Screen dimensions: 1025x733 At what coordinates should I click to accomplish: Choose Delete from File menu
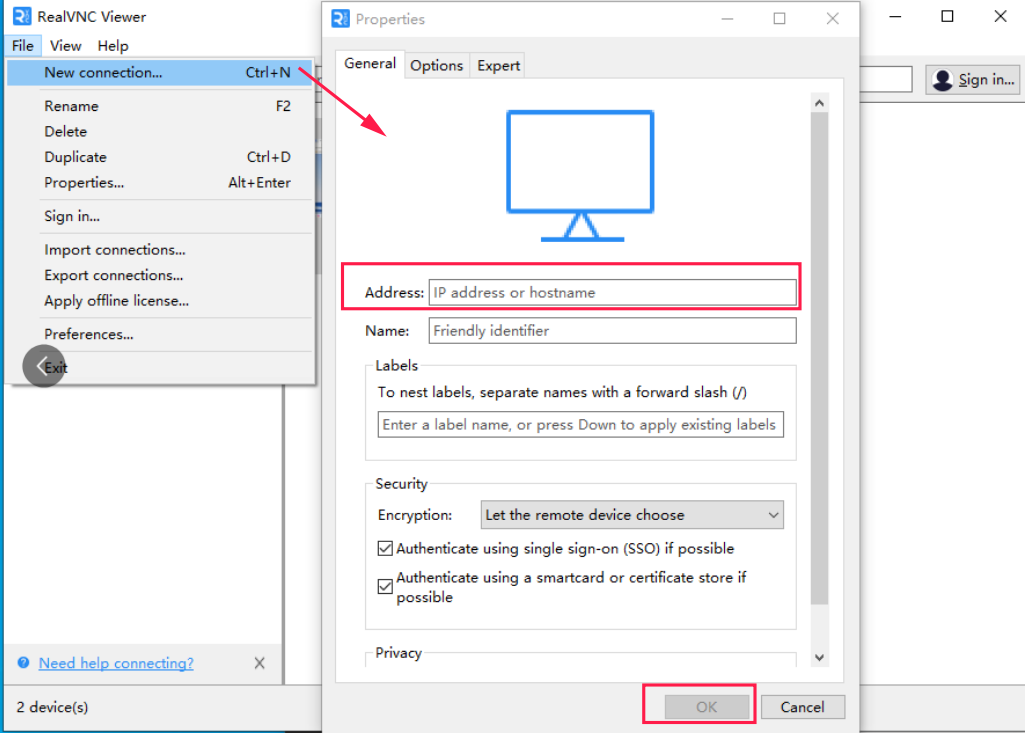tap(160, 131)
